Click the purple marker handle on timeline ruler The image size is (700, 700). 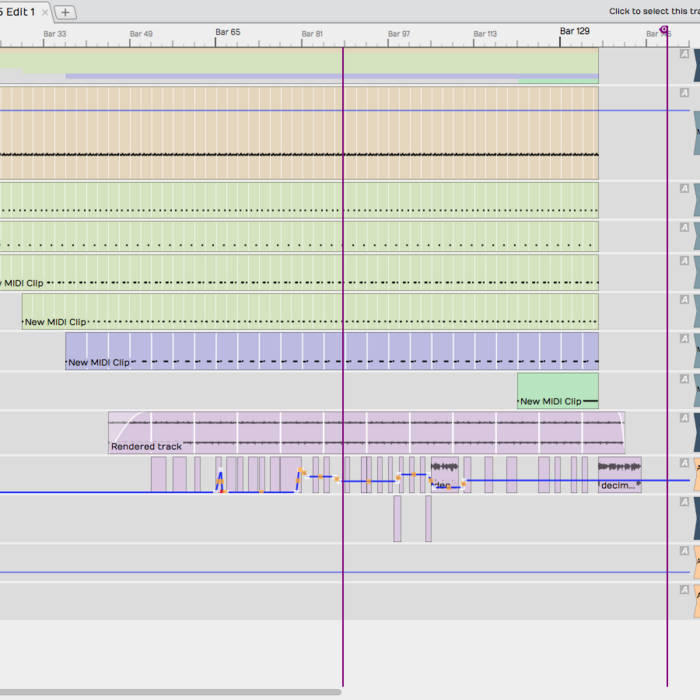pyautogui.click(x=664, y=31)
